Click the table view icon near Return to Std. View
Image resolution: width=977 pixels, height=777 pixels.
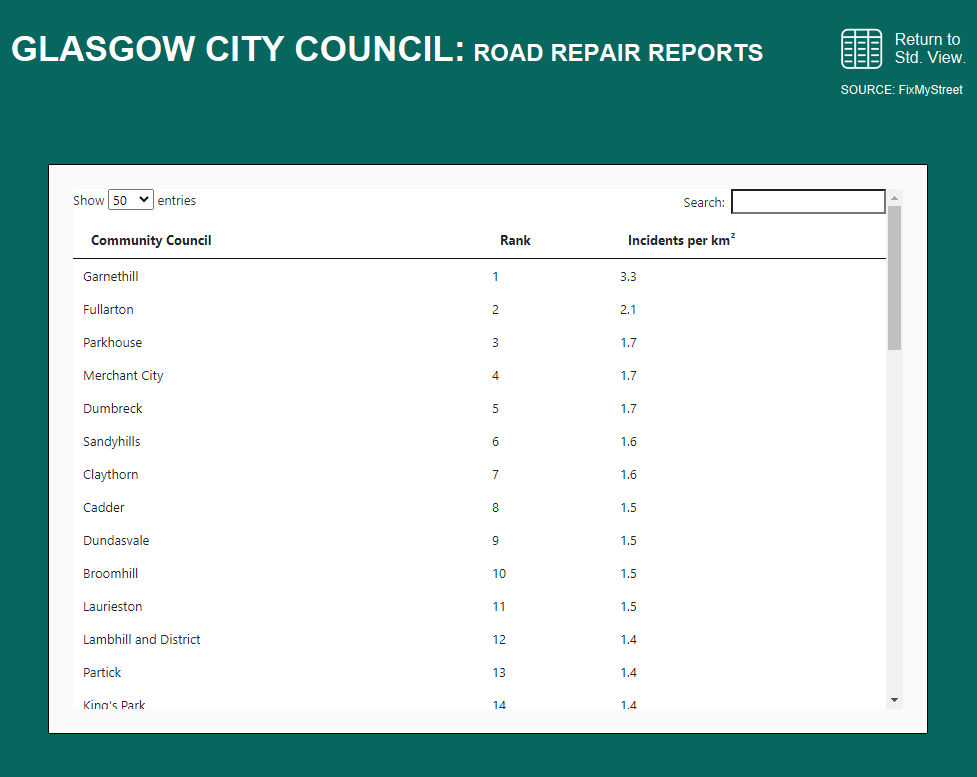pos(861,49)
